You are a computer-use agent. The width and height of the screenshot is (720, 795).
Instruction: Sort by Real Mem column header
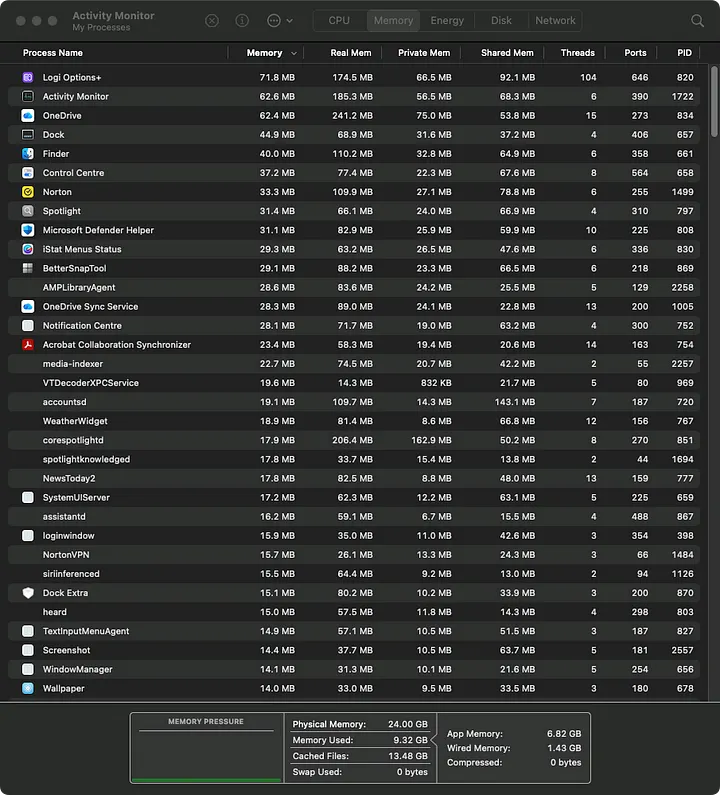point(351,53)
